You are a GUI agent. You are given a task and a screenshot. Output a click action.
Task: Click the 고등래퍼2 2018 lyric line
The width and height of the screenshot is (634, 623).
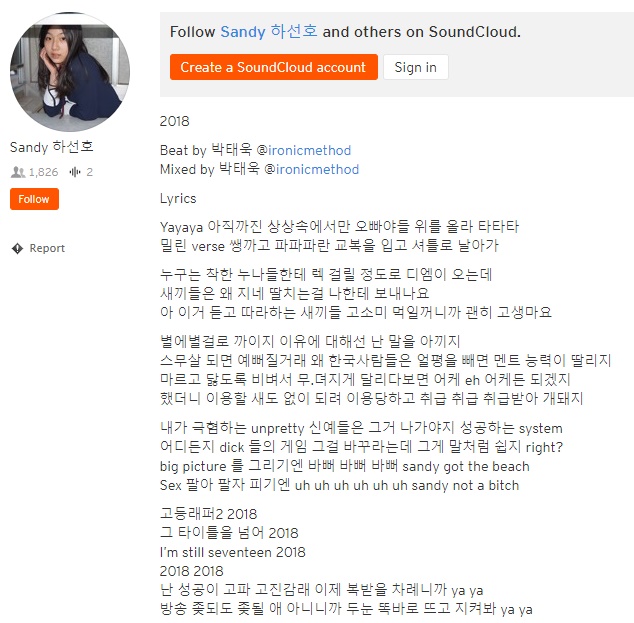click(208, 514)
